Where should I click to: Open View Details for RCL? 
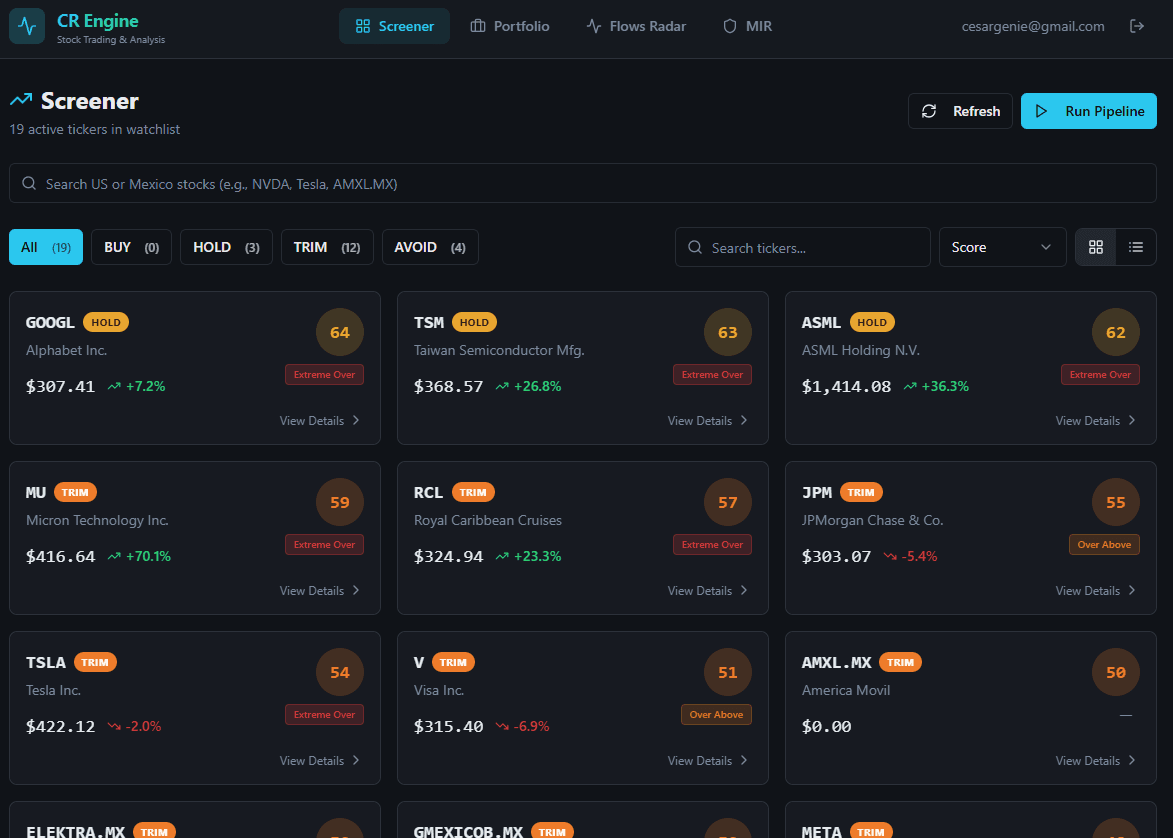(708, 590)
